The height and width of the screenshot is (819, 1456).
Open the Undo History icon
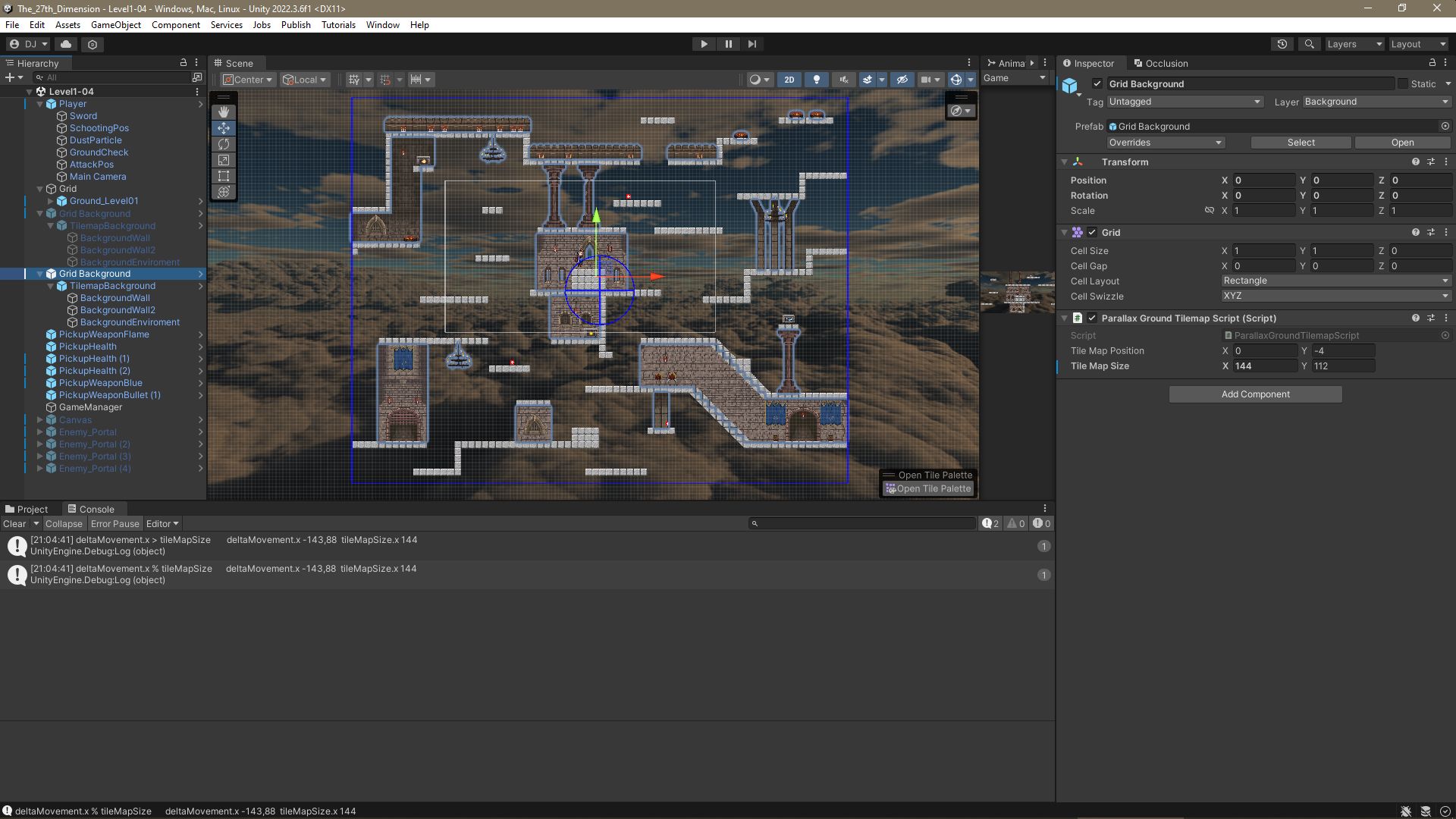pyautogui.click(x=1282, y=44)
